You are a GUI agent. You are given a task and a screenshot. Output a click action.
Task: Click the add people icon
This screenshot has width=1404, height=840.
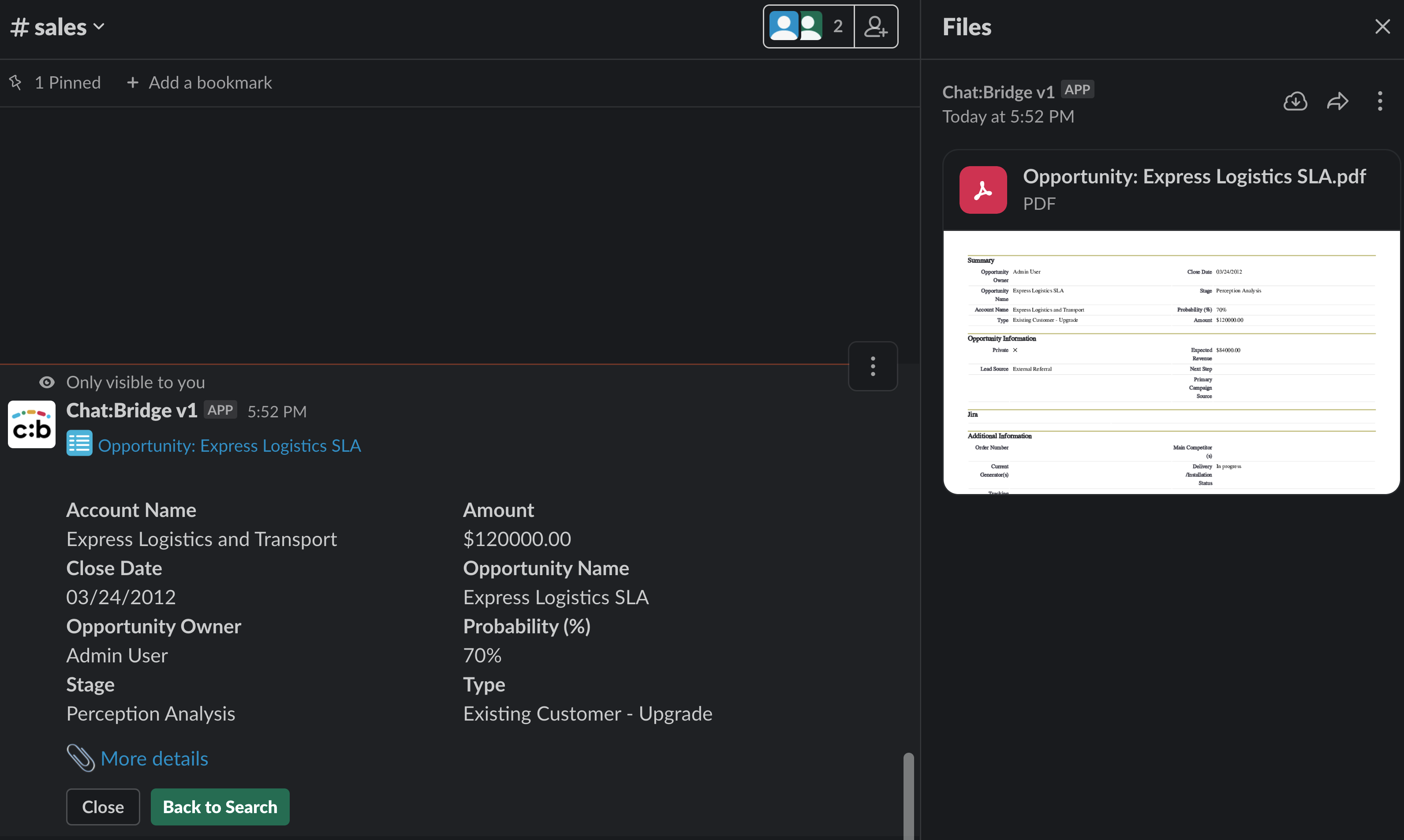click(876, 26)
